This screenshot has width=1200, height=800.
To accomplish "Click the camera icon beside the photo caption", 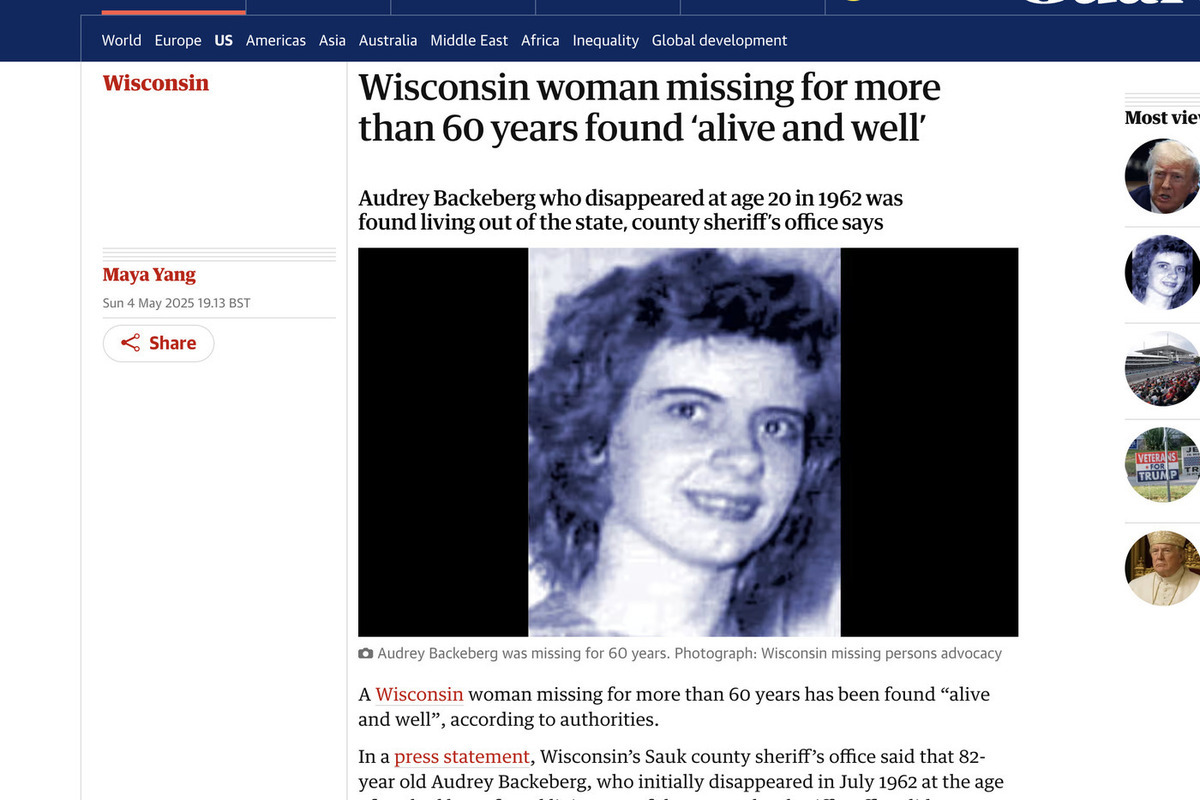I will pos(366,654).
